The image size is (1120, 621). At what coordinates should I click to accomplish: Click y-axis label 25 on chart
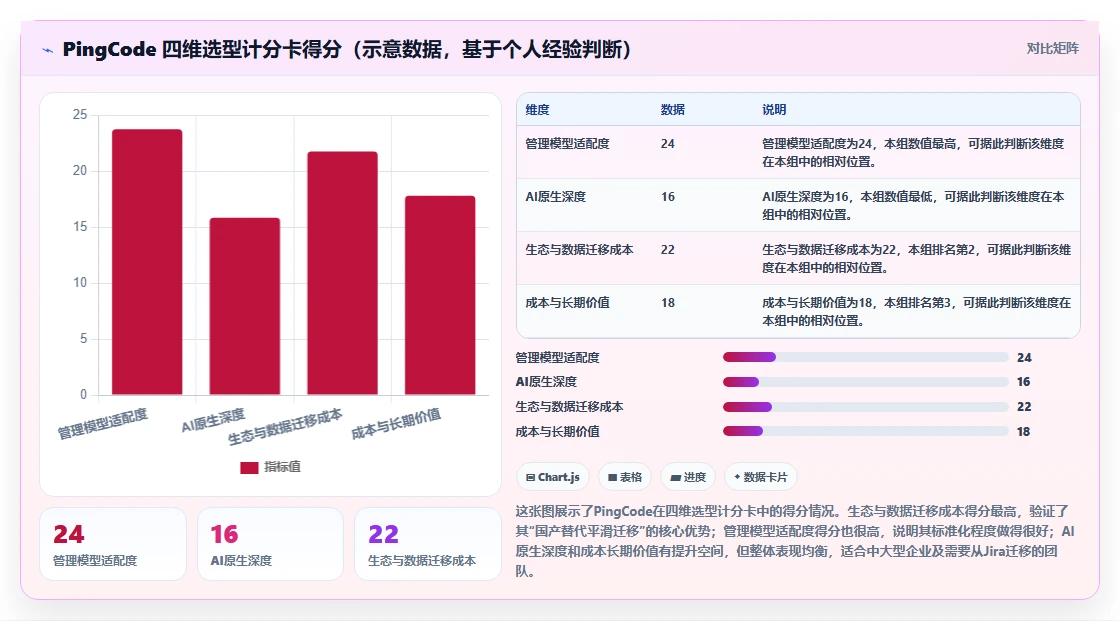point(80,114)
